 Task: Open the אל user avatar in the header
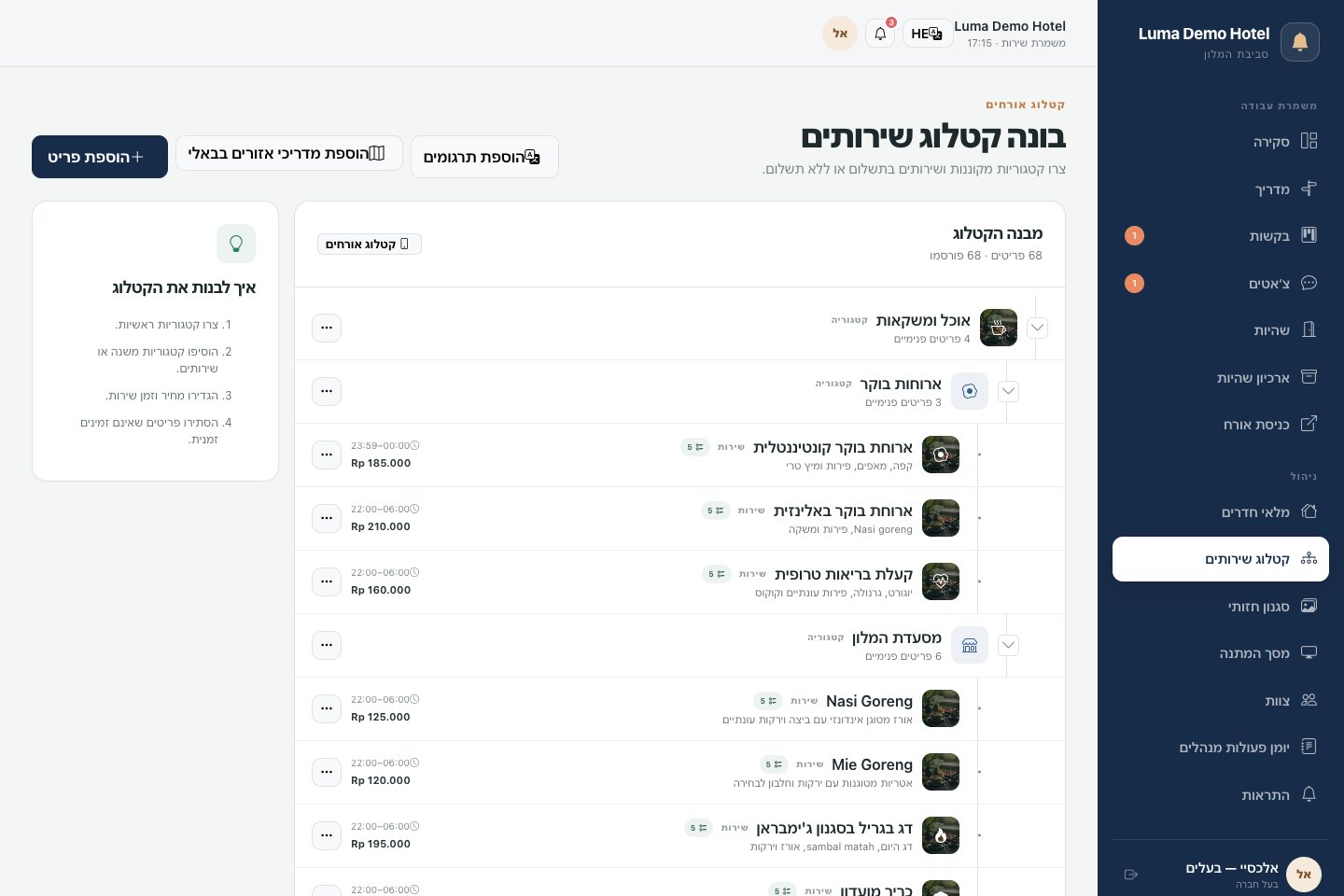click(840, 34)
